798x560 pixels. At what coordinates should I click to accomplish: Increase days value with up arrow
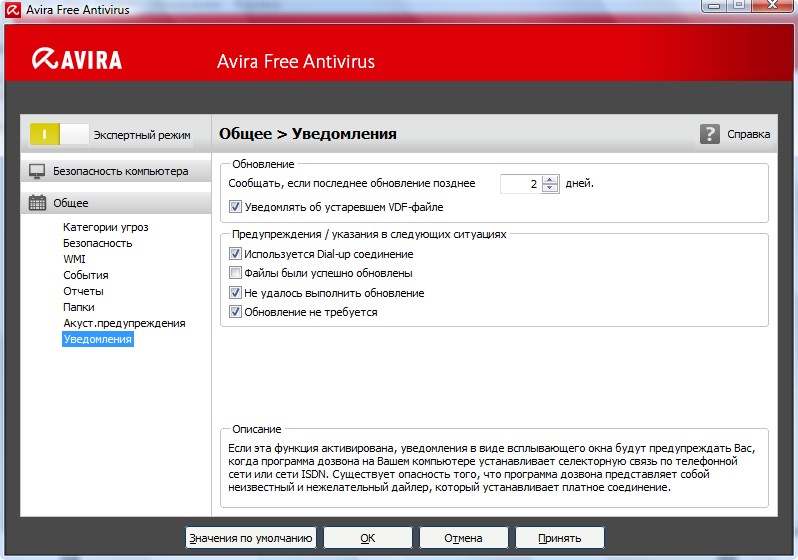tap(550, 179)
